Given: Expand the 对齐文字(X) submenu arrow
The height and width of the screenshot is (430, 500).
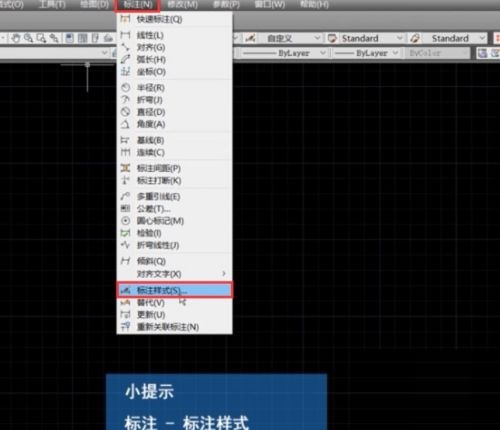Looking at the screenshot, I should pos(224,274).
